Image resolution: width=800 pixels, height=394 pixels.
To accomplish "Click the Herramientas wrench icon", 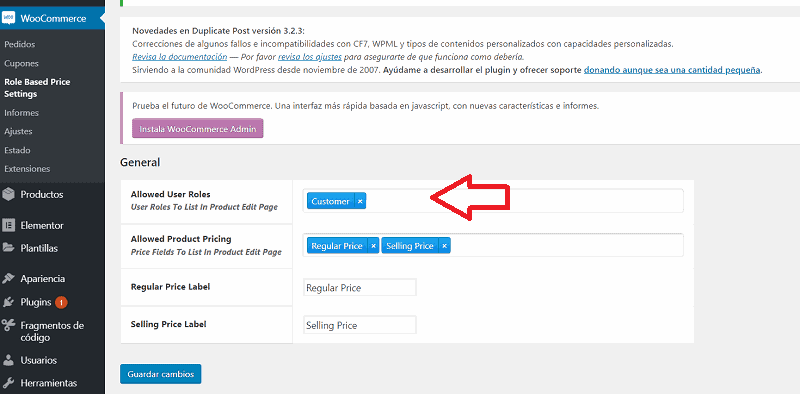I will pos(8,383).
